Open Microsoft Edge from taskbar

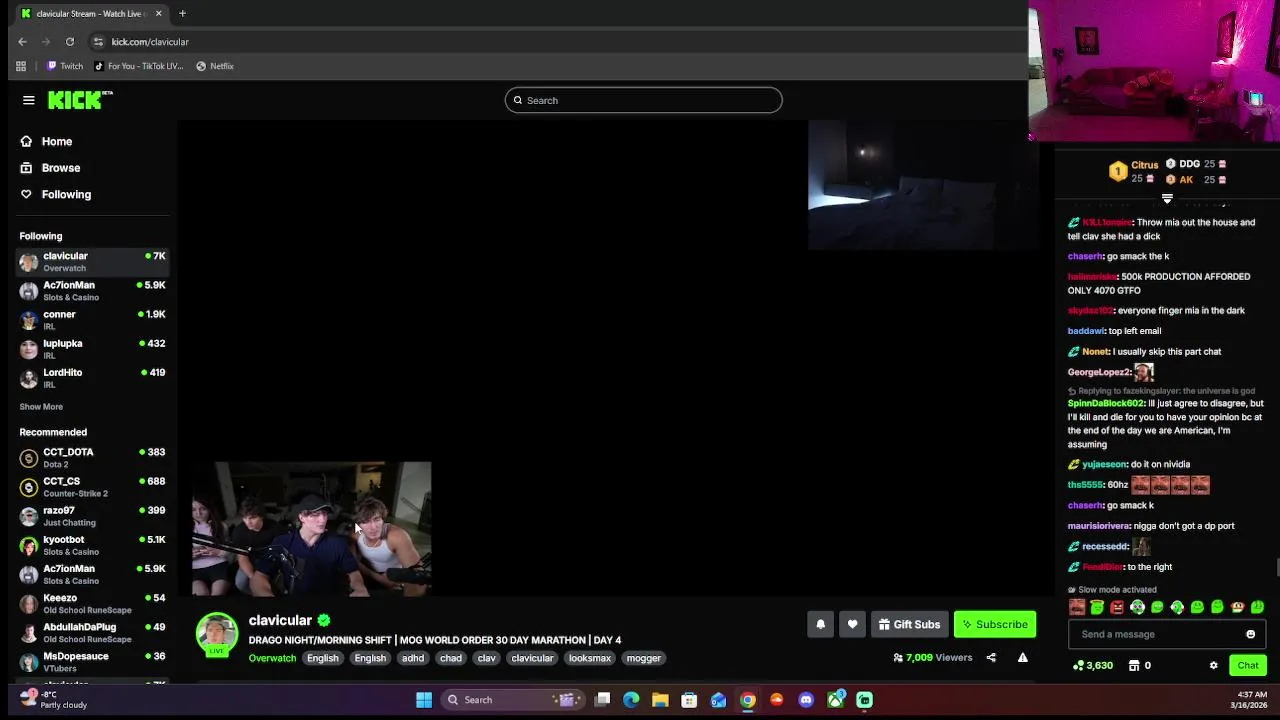(631, 700)
